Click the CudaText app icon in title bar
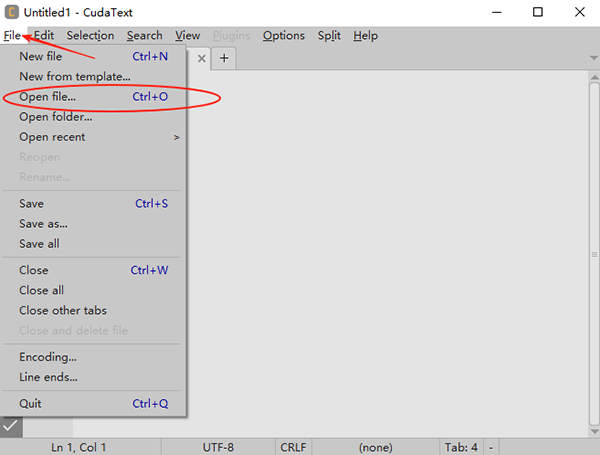 (11, 12)
